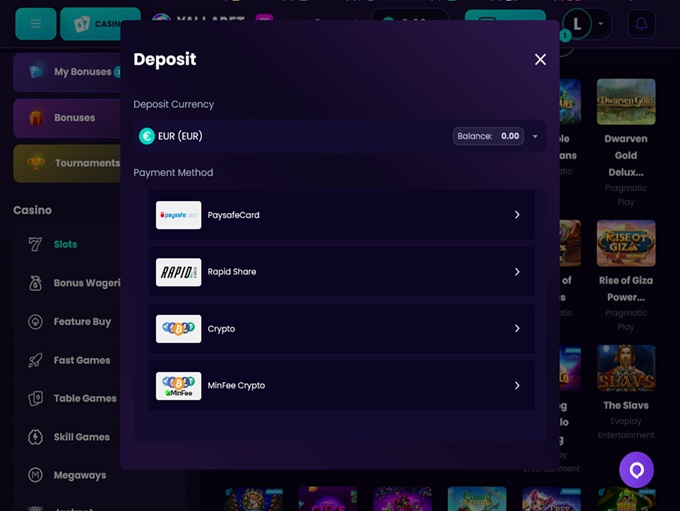Open Table Games category
The image size is (680, 511).
click(84, 398)
